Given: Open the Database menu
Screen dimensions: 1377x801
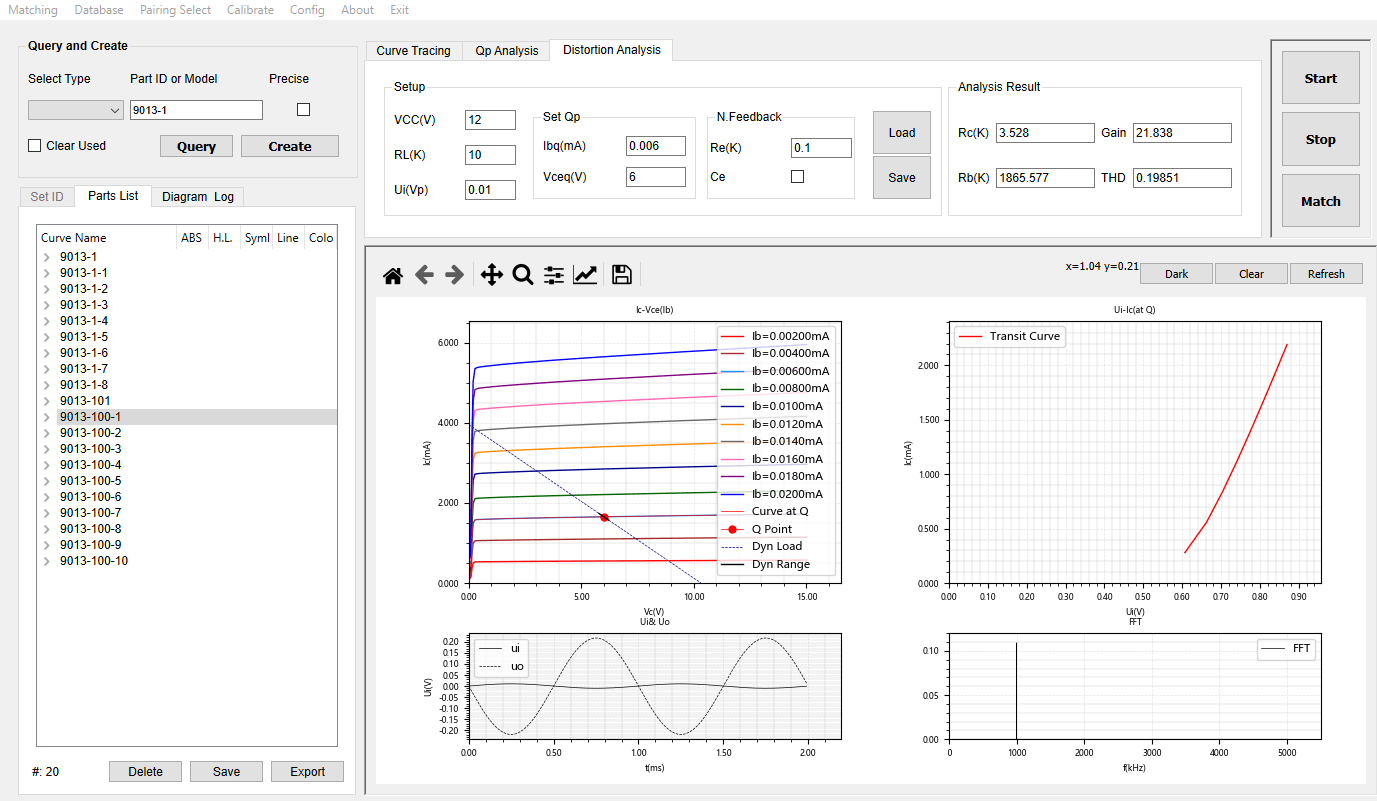Looking at the screenshot, I should pos(99,10).
